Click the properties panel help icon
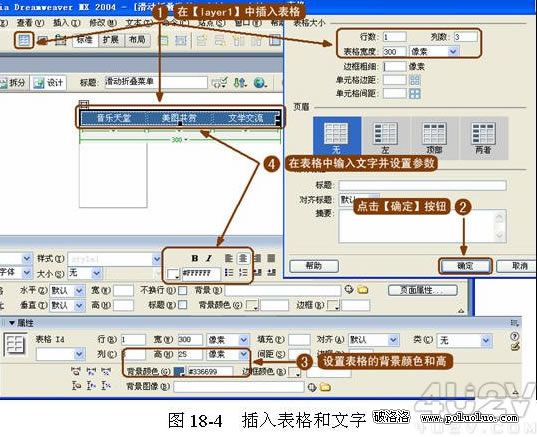 pyautogui.click(x=514, y=336)
